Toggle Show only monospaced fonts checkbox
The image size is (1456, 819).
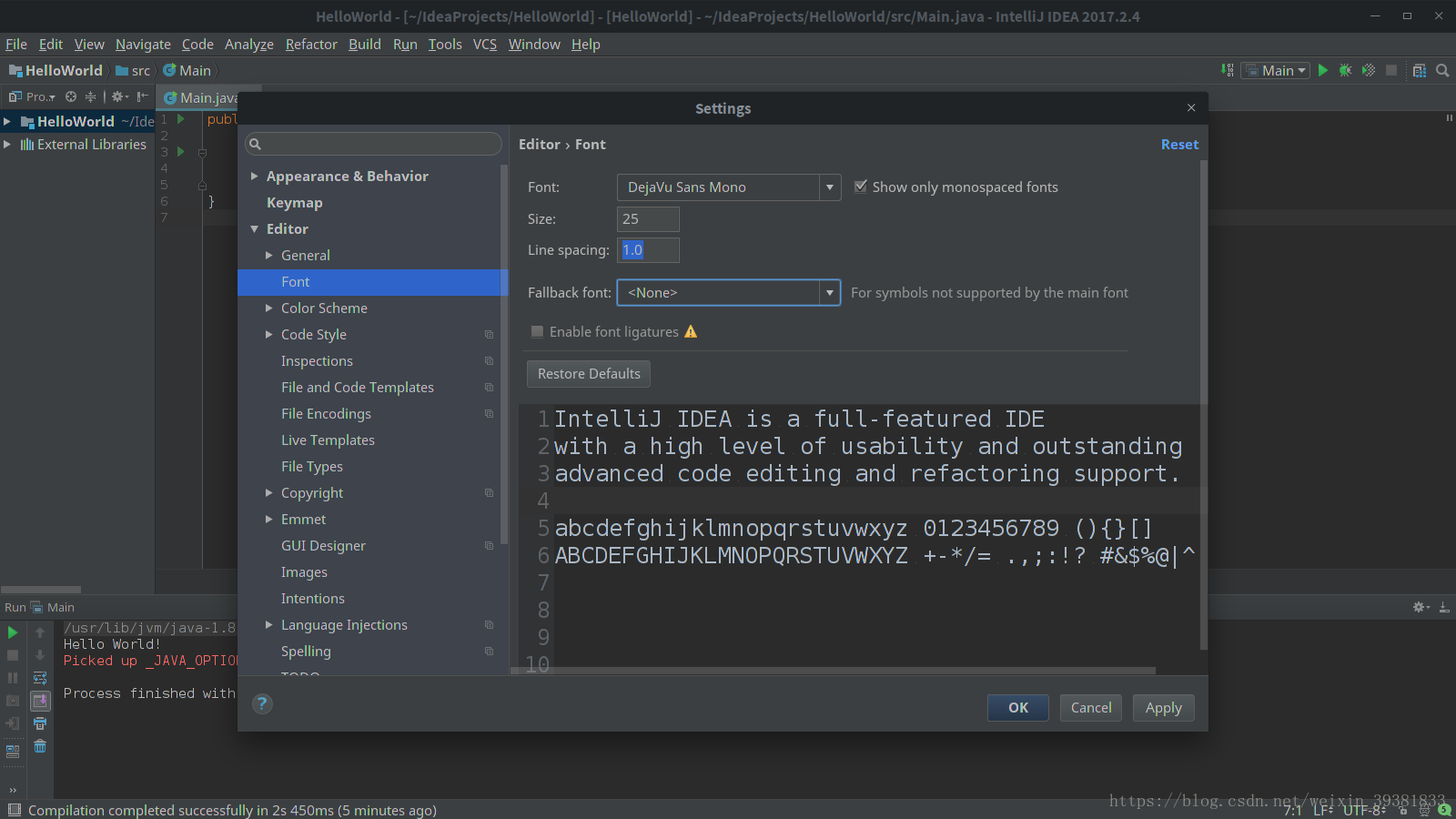861,187
